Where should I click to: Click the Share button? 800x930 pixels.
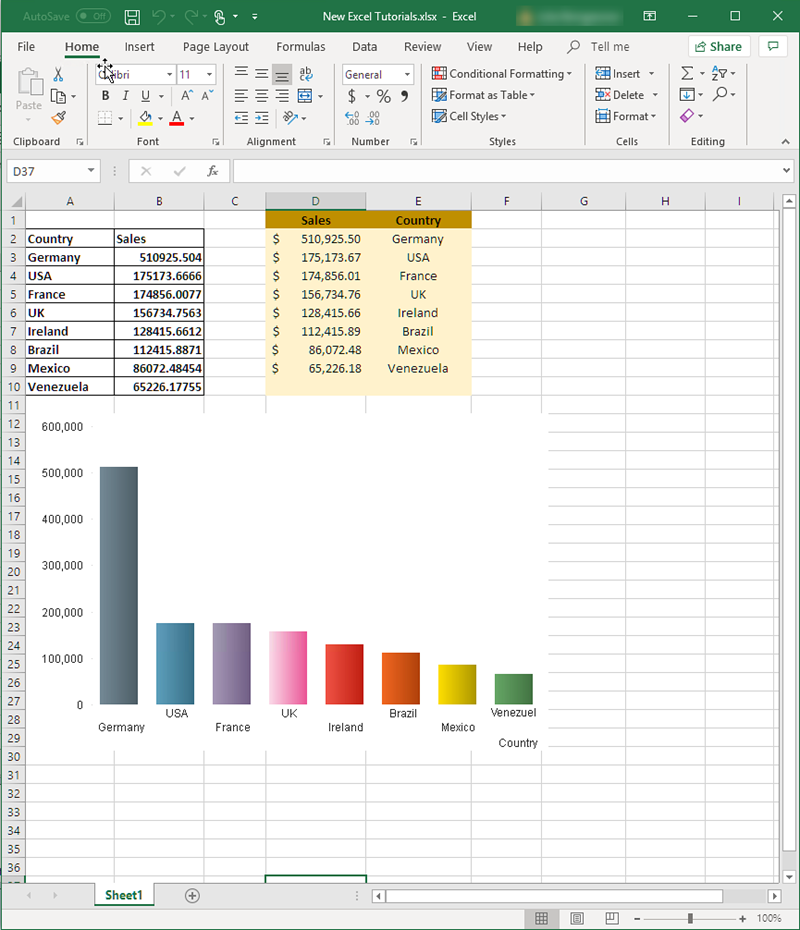tap(719, 46)
